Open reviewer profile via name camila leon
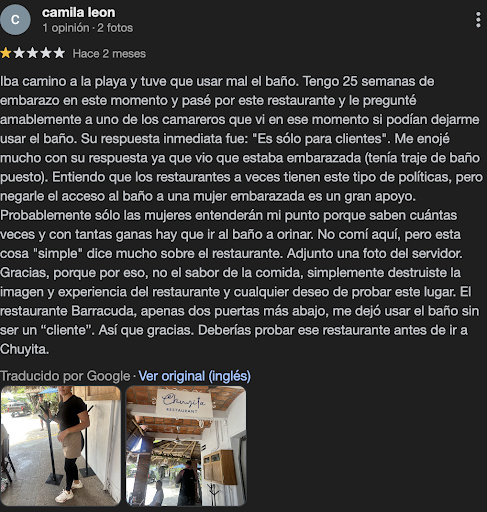This screenshot has width=487, height=512. tap(79, 13)
